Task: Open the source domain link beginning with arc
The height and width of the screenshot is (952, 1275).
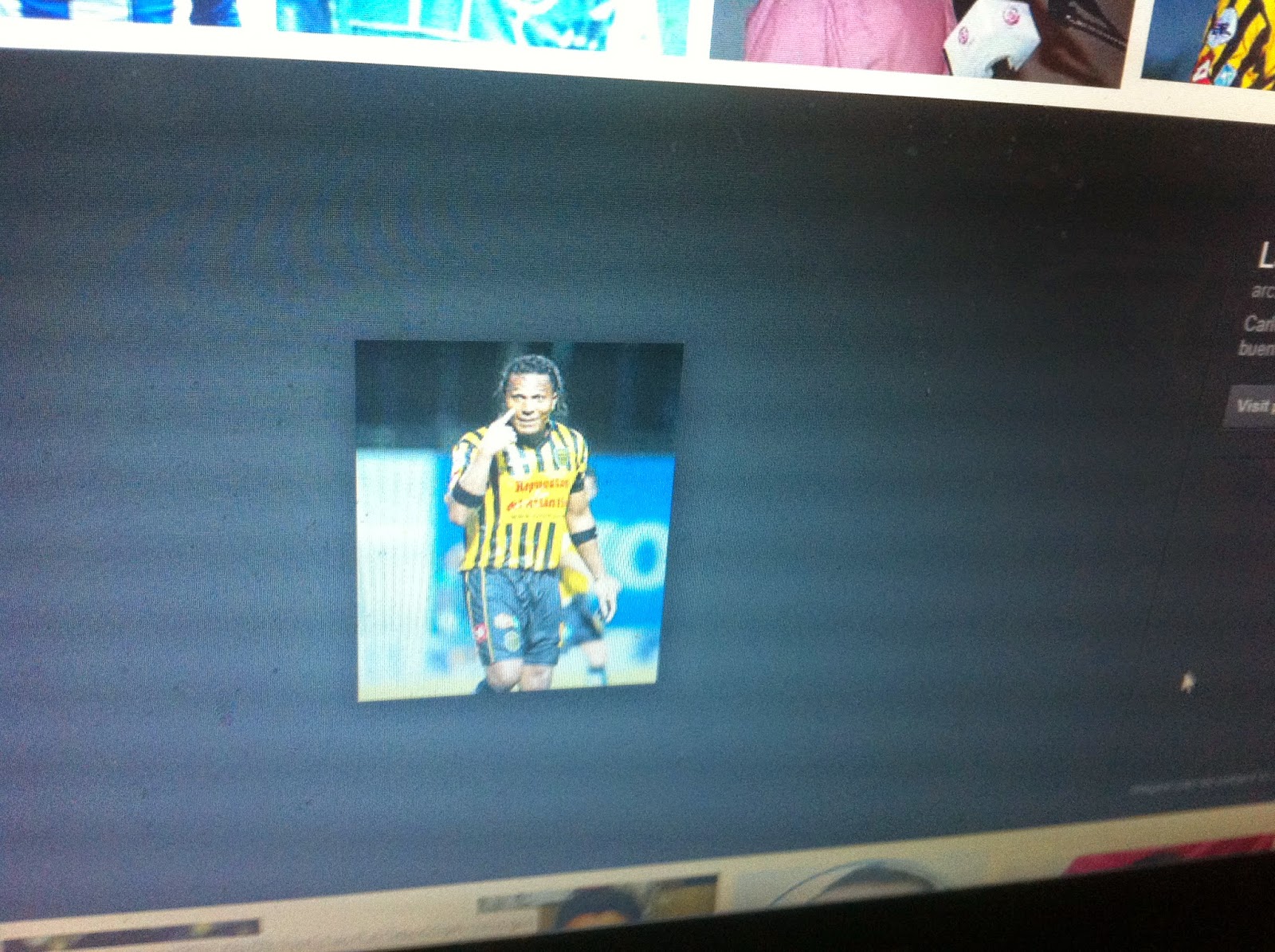Action: point(1263,292)
